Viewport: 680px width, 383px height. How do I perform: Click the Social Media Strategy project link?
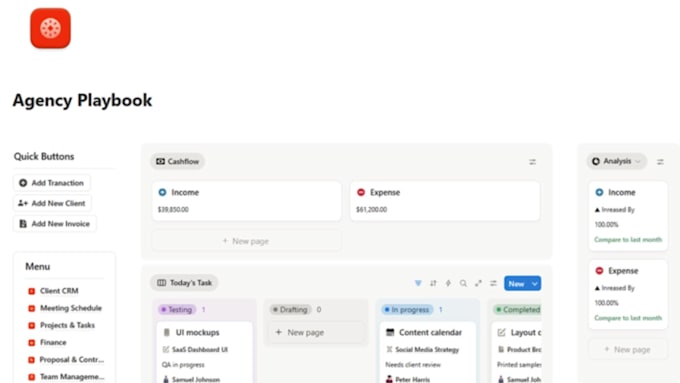coord(422,350)
